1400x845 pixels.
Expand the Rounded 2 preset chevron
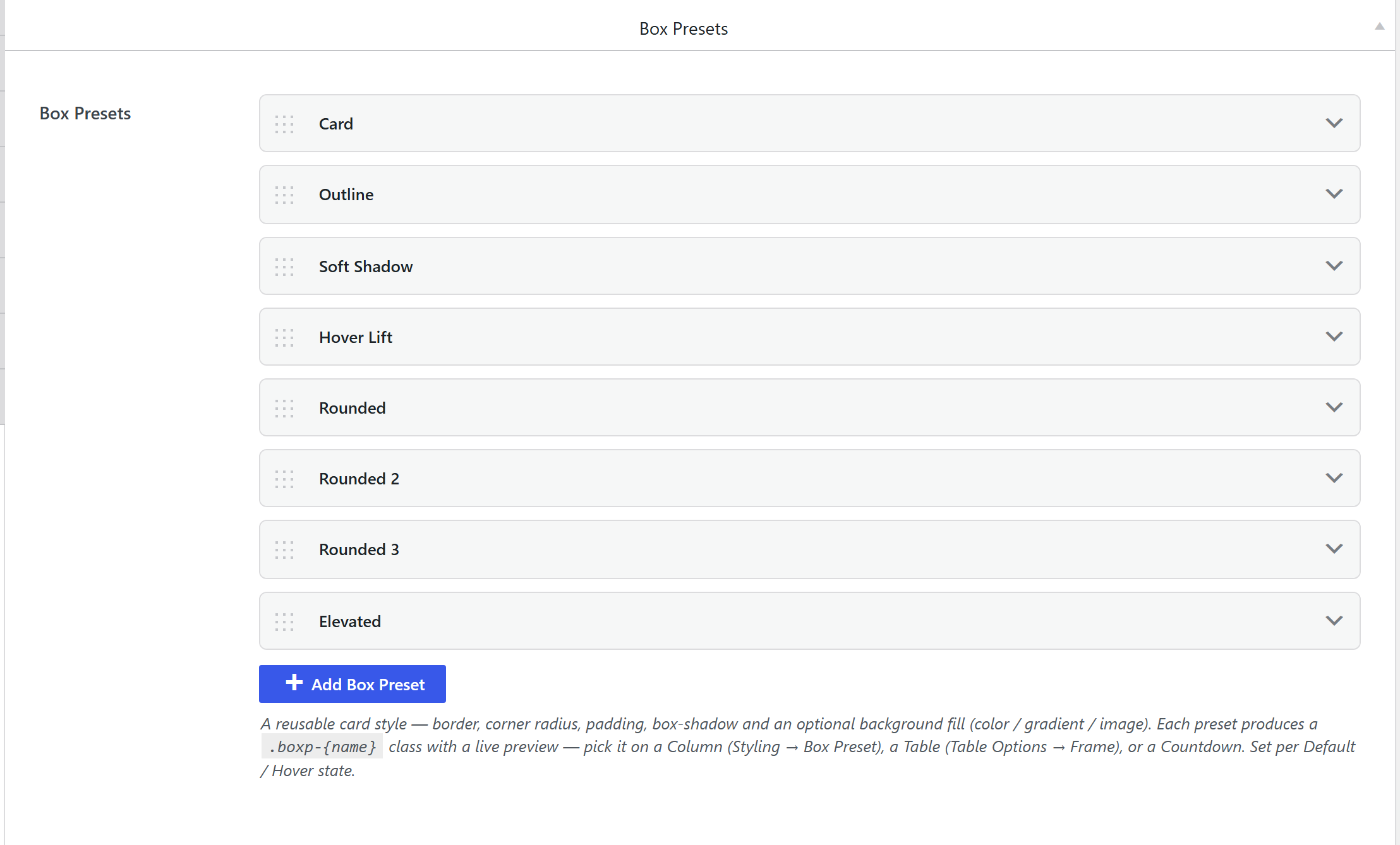click(x=1334, y=478)
